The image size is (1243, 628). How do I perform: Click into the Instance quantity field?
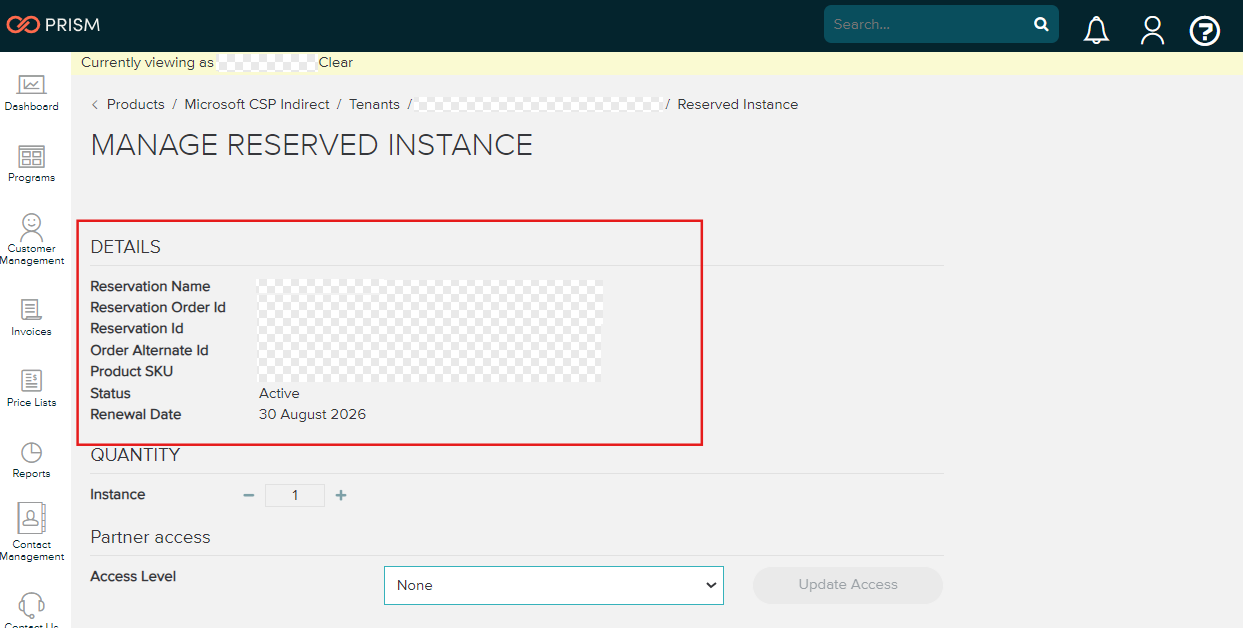295,495
